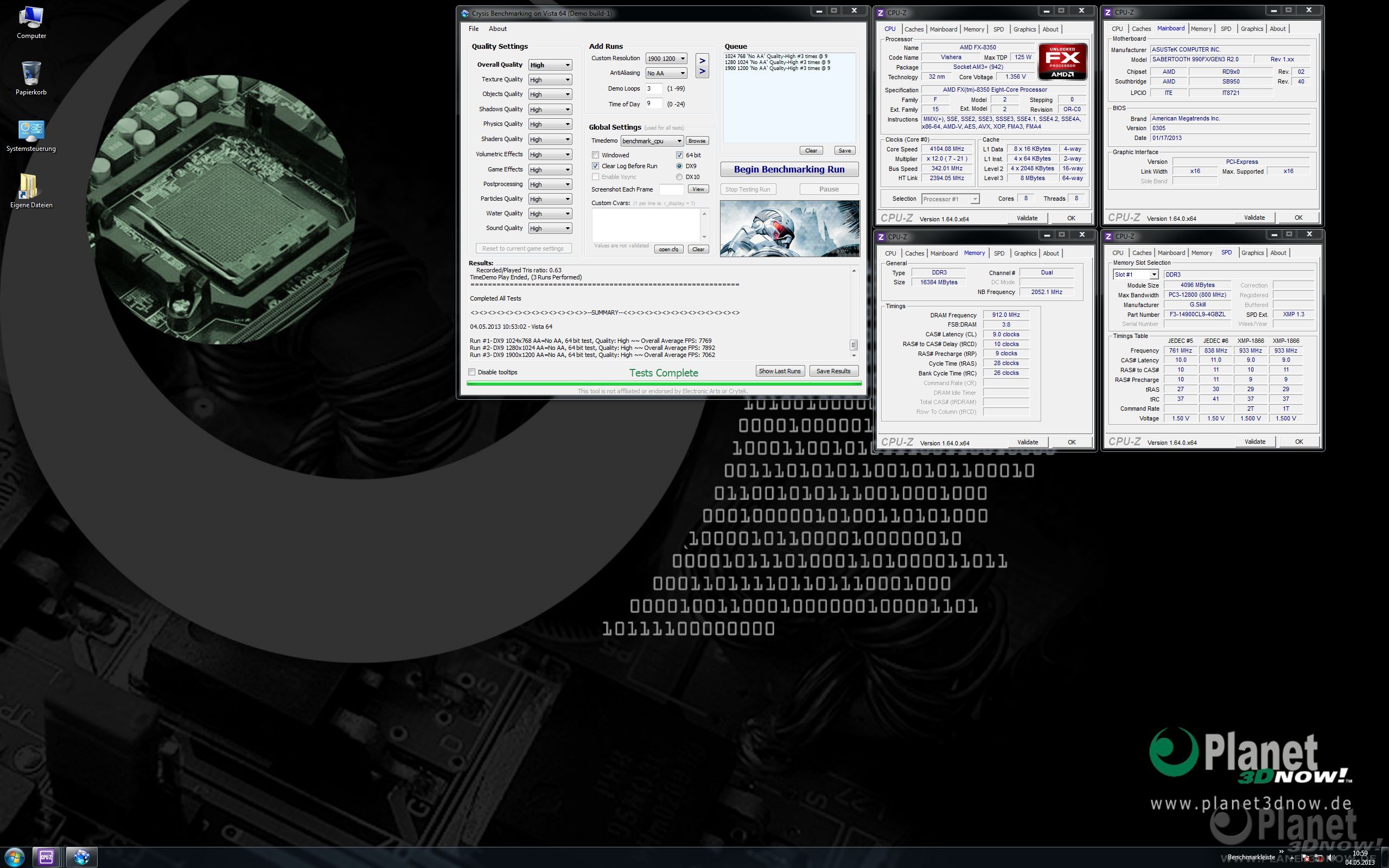The width and height of the screenshot is (1389, 868).
Task: Click the AMD FX processor logo
Action: 1062,61
